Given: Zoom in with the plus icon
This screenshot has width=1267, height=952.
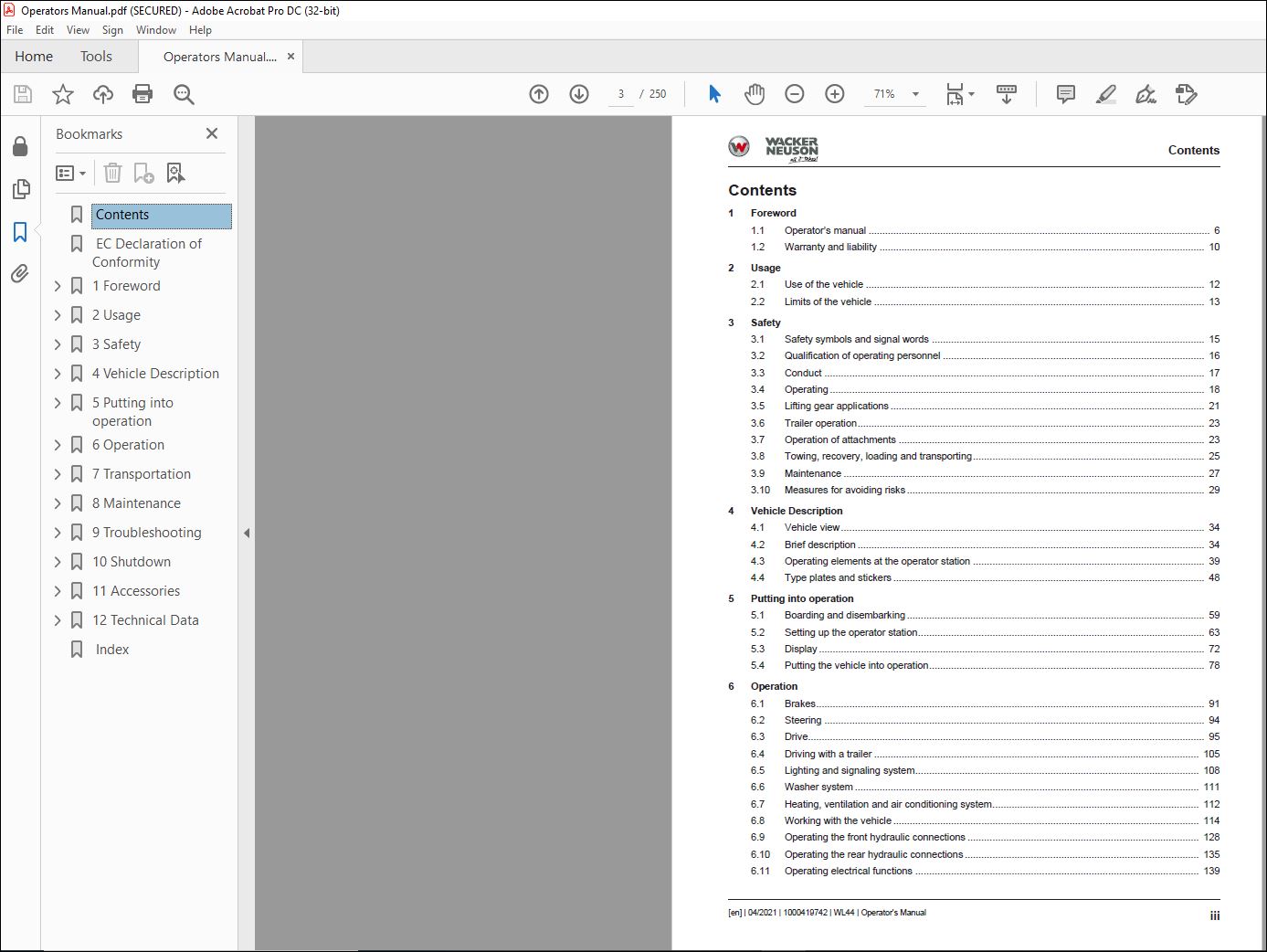Looking at the screenshot, I should pyautogui.click(x=835, y=94).
